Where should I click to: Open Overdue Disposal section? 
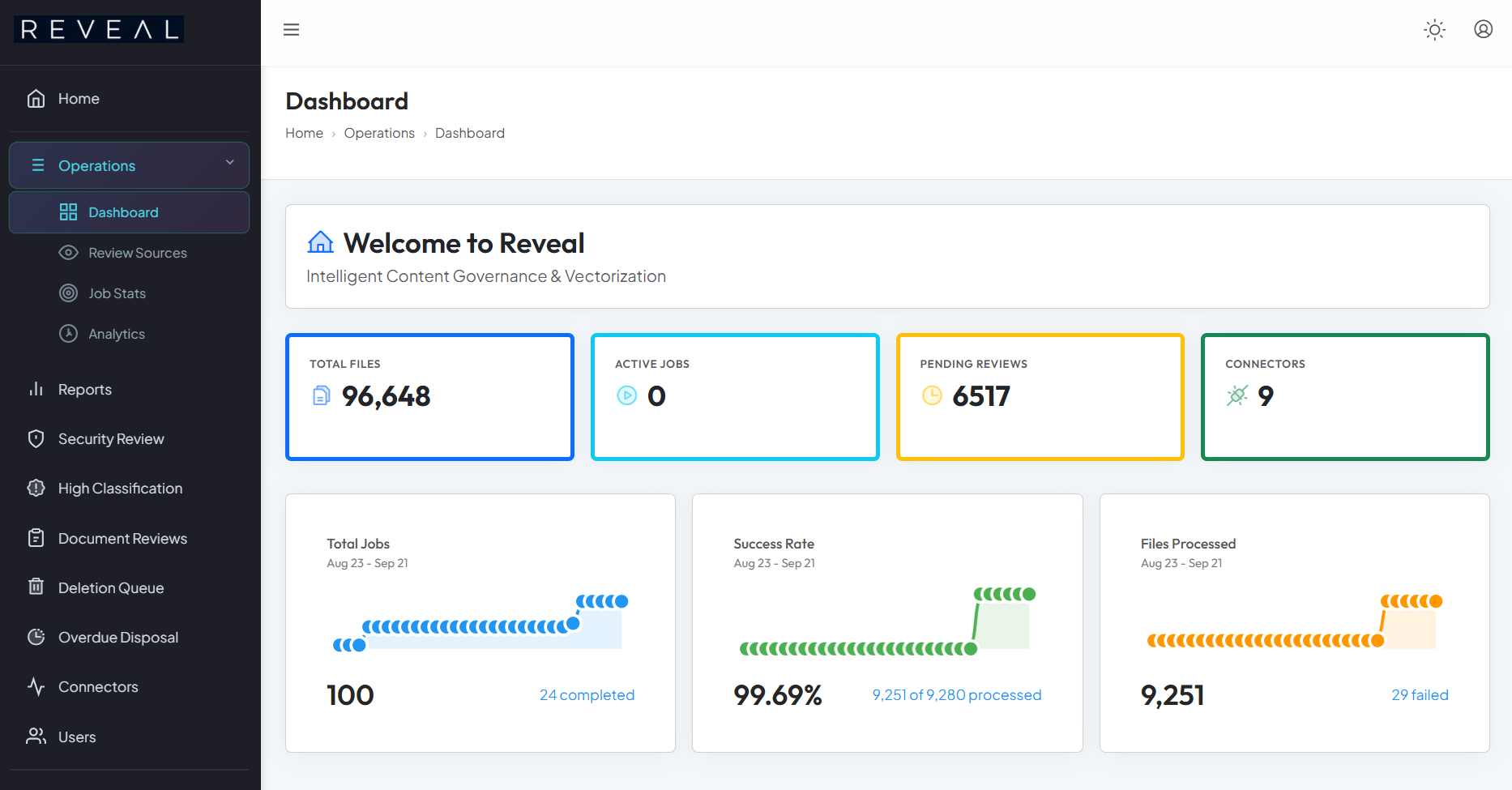coord(130,638)
